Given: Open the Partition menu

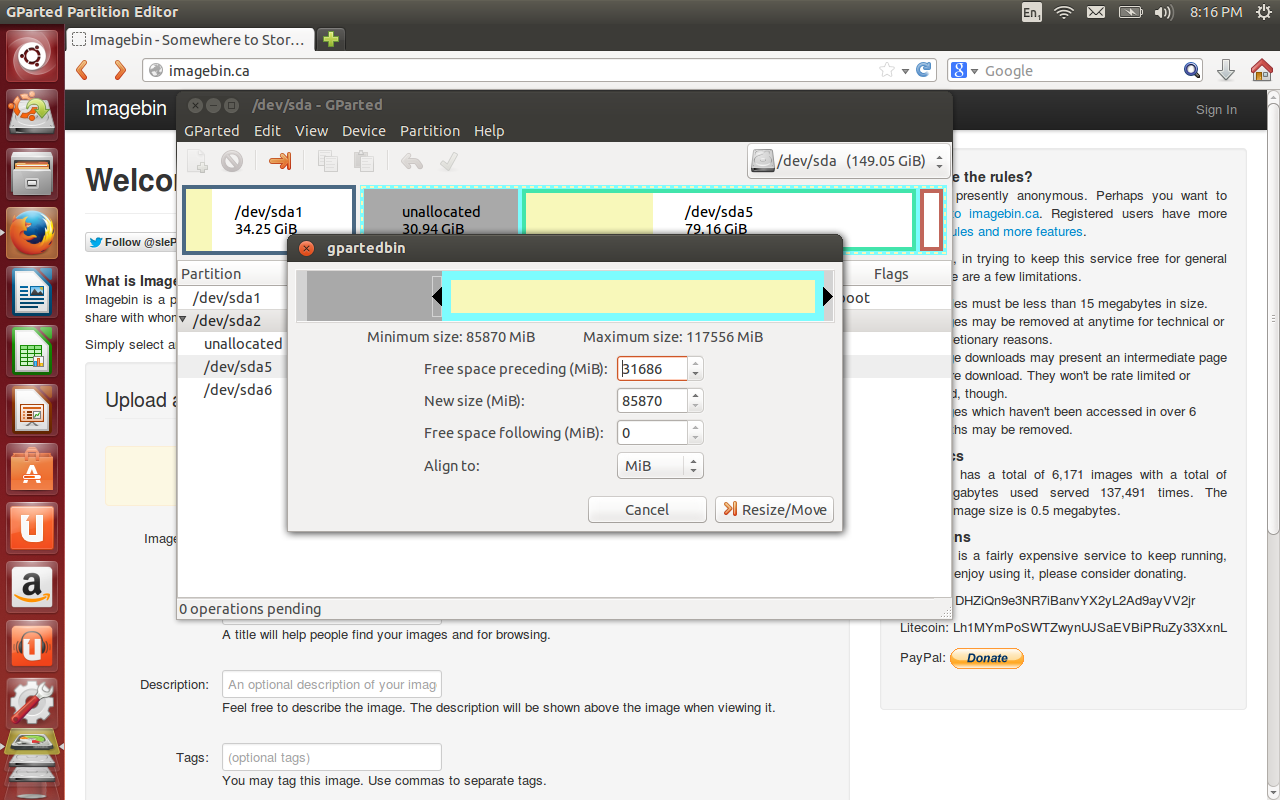Looking at the screenshot, I should [430, 131].
